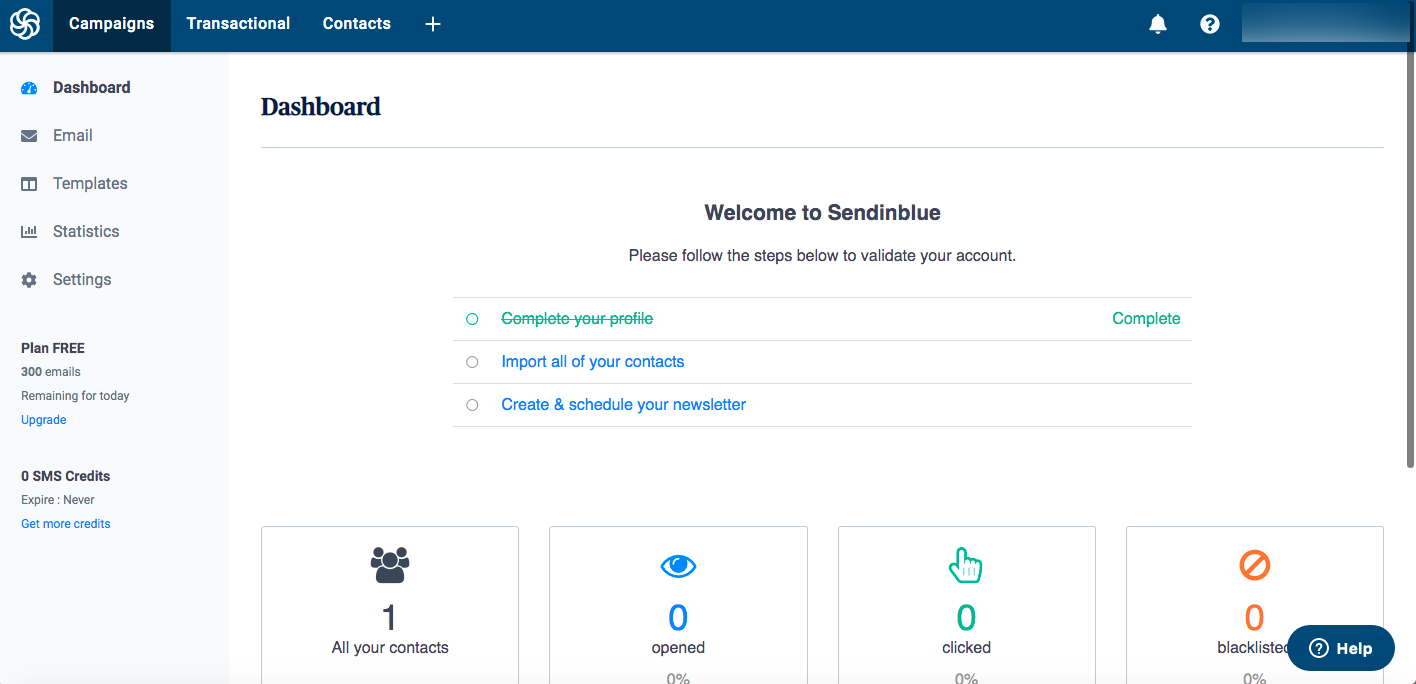The height and width of the screenshot is (684, 1416).
Task: Open Templates in the sidebar
Action: (x=90, y=184)
